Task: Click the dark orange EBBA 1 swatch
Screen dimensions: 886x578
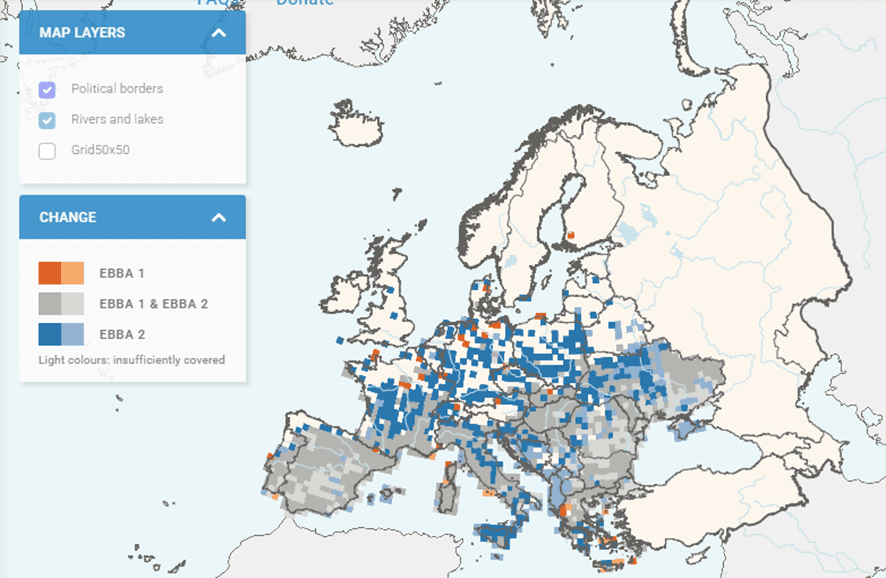Action: (50, 273)
